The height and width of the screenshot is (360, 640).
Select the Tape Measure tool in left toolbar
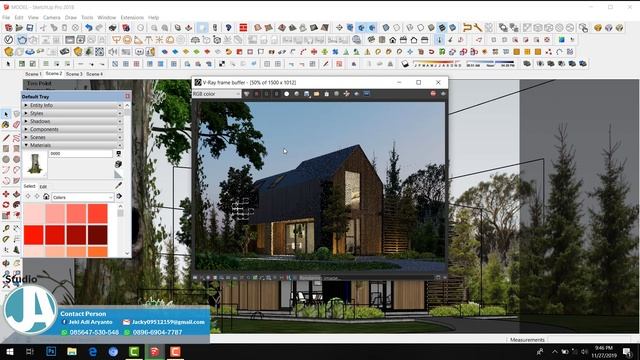tap(6, 229)
